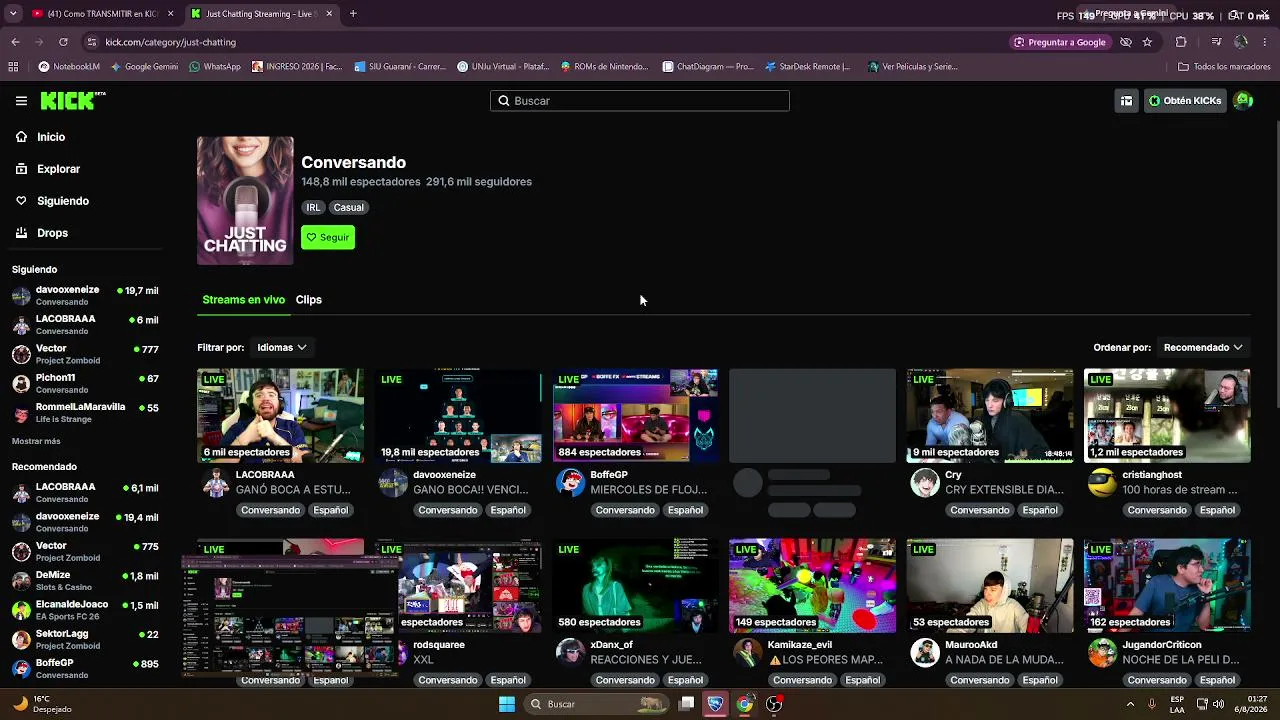
Task: Open the Chrome apps grid in bookmarks bar
Action: (x=13, y=67)
